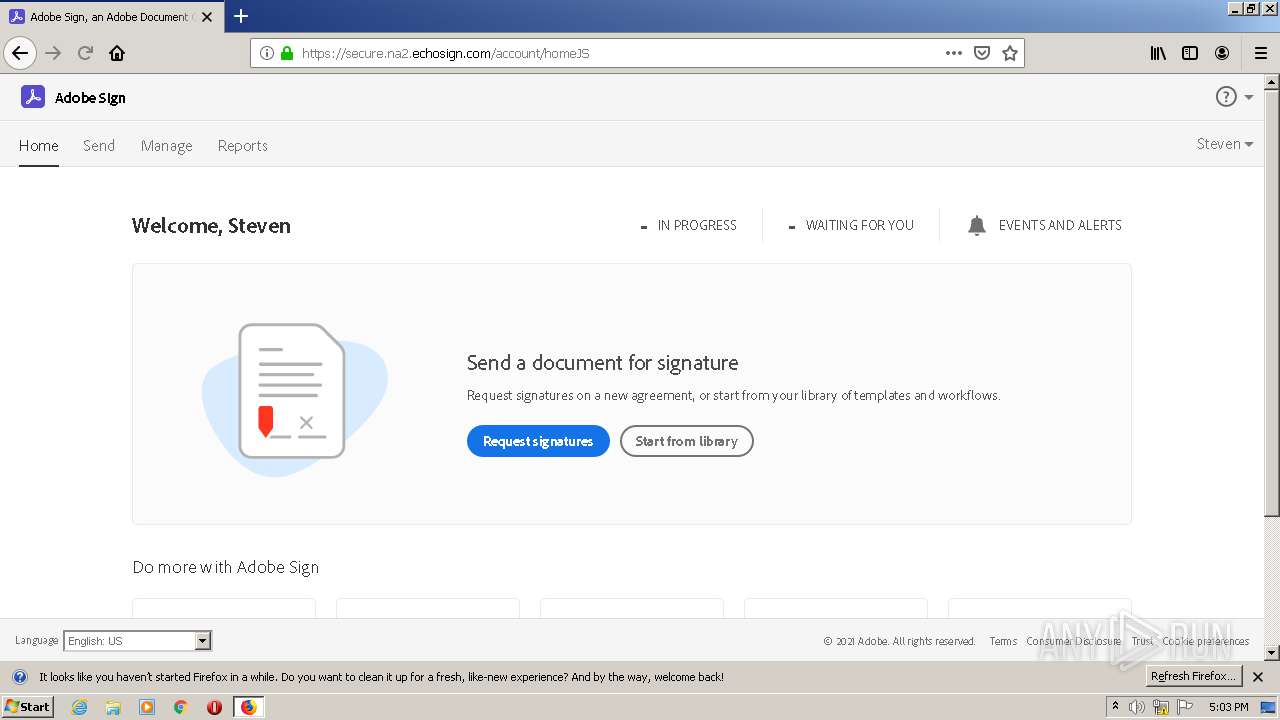Screen dimensions: 1280x720
Task: Open the Cookie preferences link
Action: click(x=1205, y=641)
